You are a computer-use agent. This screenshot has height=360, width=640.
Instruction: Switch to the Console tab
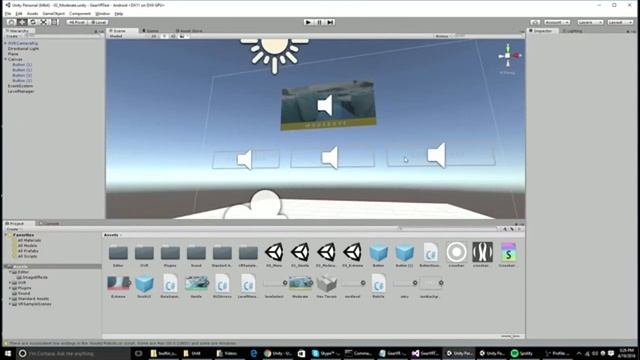click(x=50, y=223)
